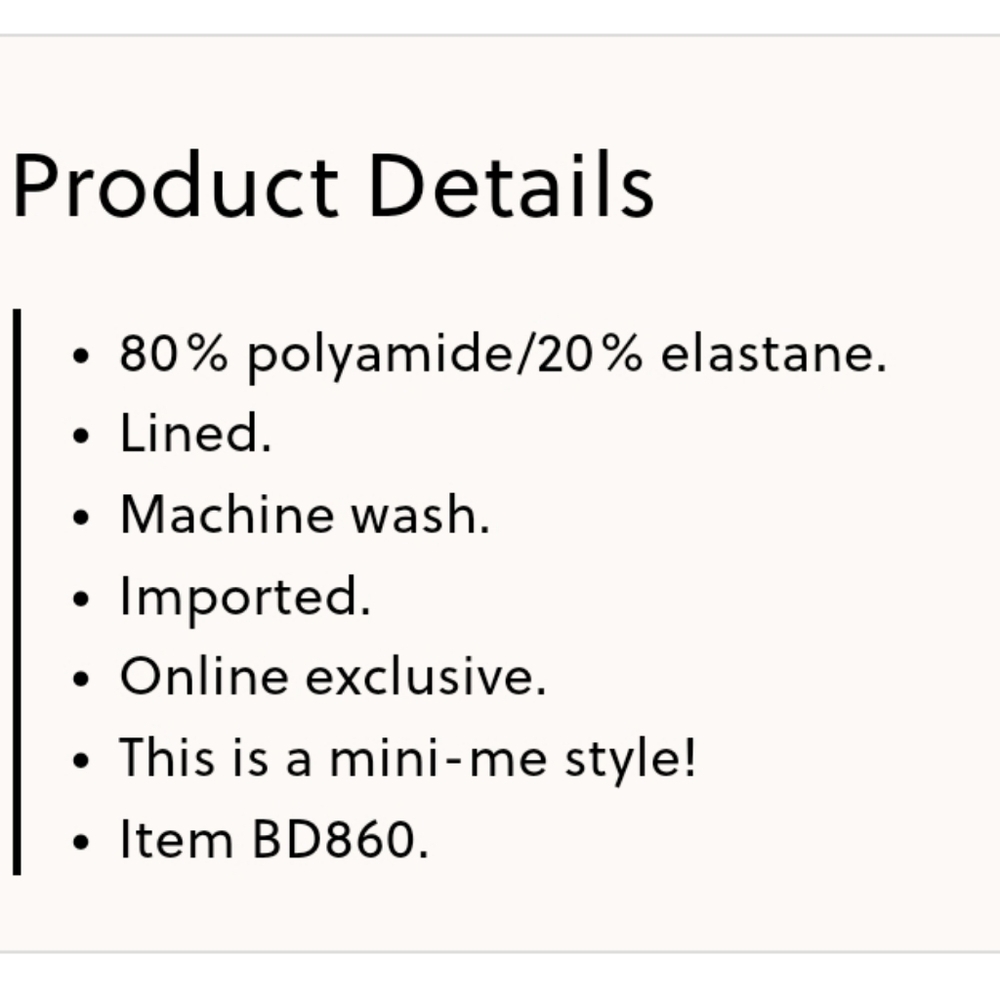
Task: Click the word elastane in first bullet
Action: pyautogui.click(x=774, y=354)
